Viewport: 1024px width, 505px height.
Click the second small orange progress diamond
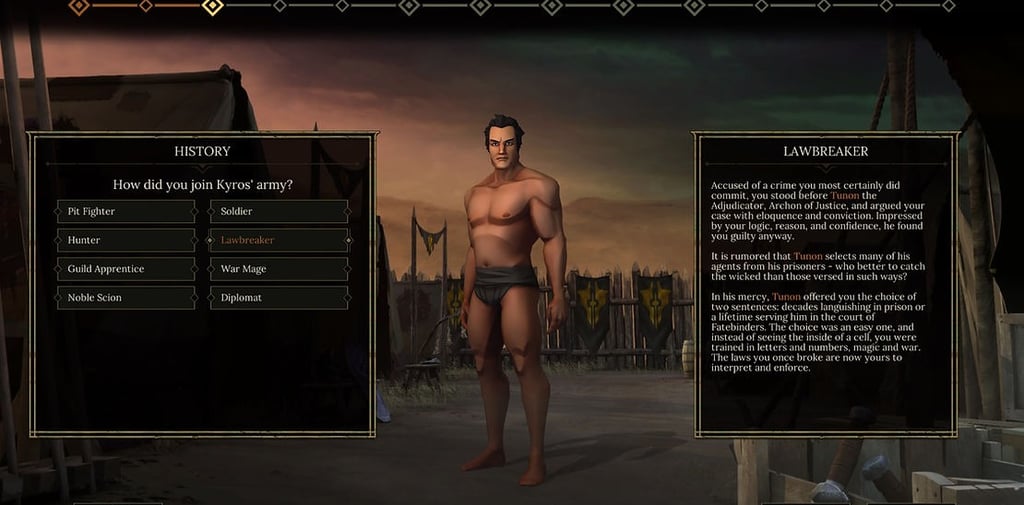[x=146, y=6]
